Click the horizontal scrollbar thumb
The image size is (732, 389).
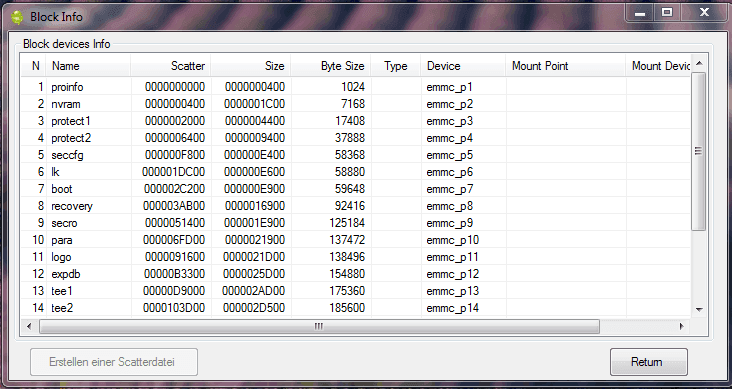pyautogui.click(x=319, y=326)
